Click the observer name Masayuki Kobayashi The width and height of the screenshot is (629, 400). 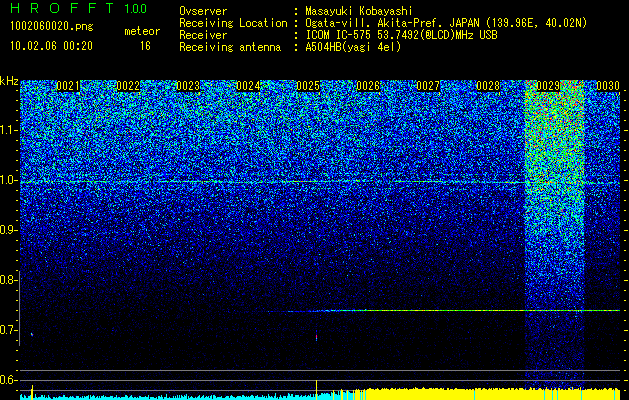pos(359,11)
